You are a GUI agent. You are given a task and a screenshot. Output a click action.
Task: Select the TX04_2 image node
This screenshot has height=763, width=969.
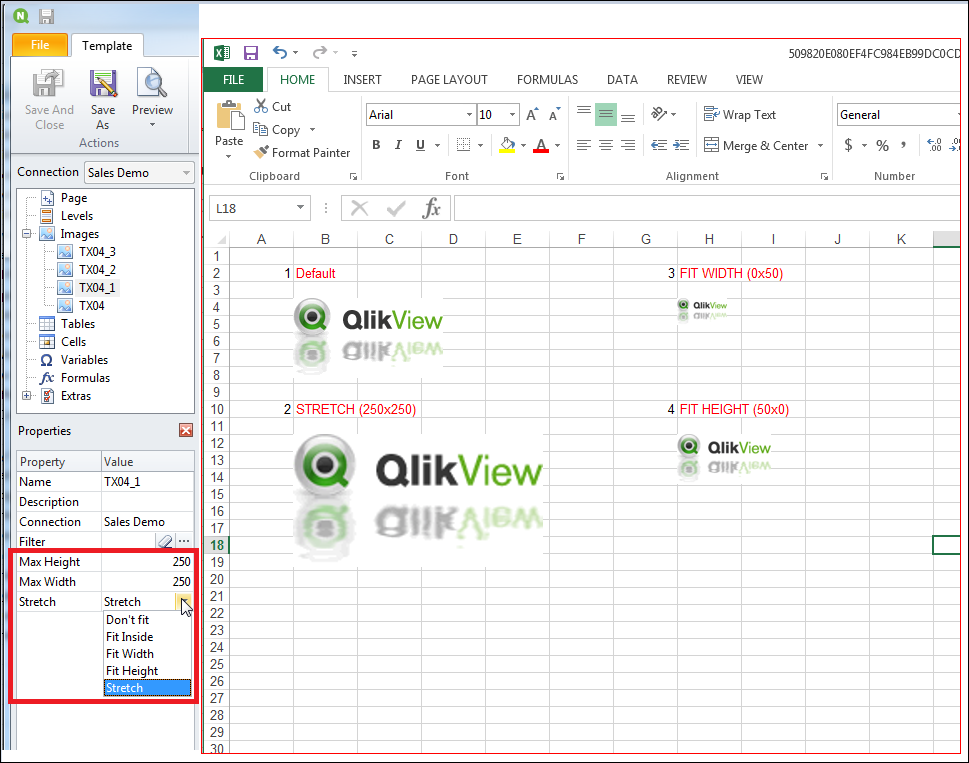pos(97,269)
